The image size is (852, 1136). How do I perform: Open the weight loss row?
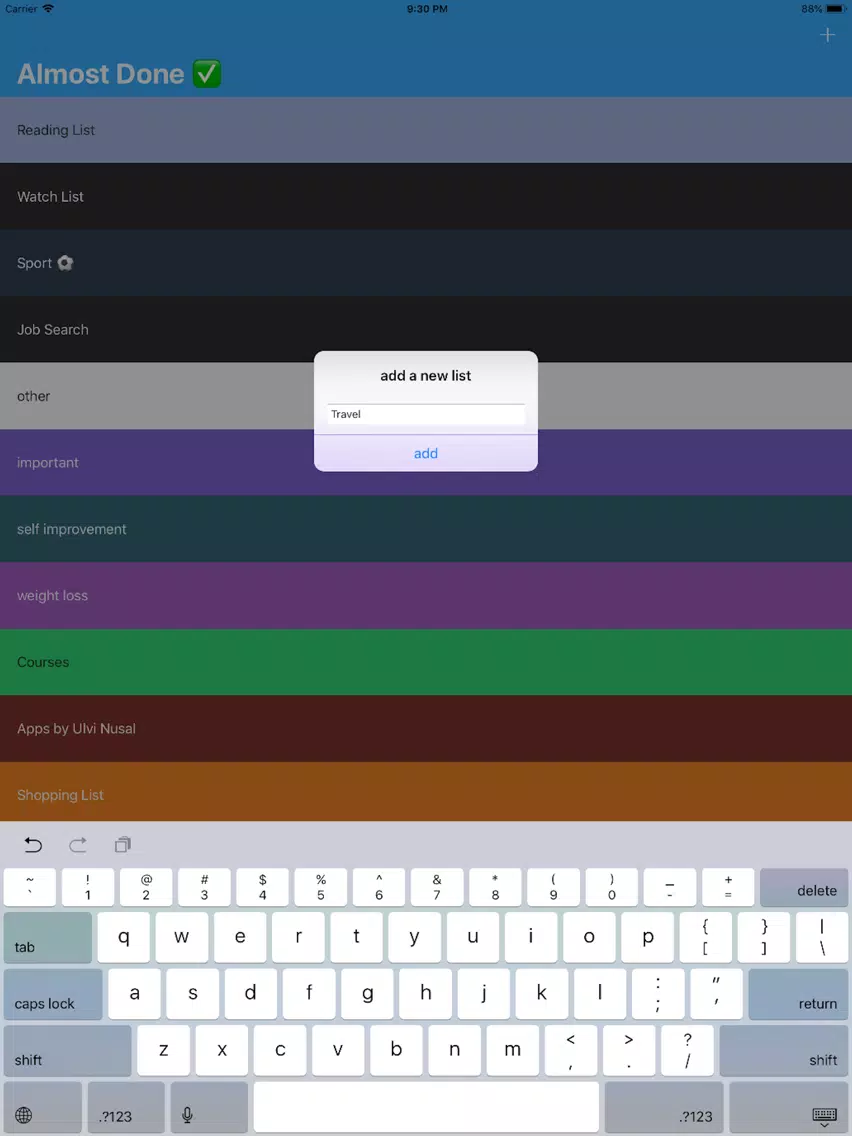[x=426, y=596]
